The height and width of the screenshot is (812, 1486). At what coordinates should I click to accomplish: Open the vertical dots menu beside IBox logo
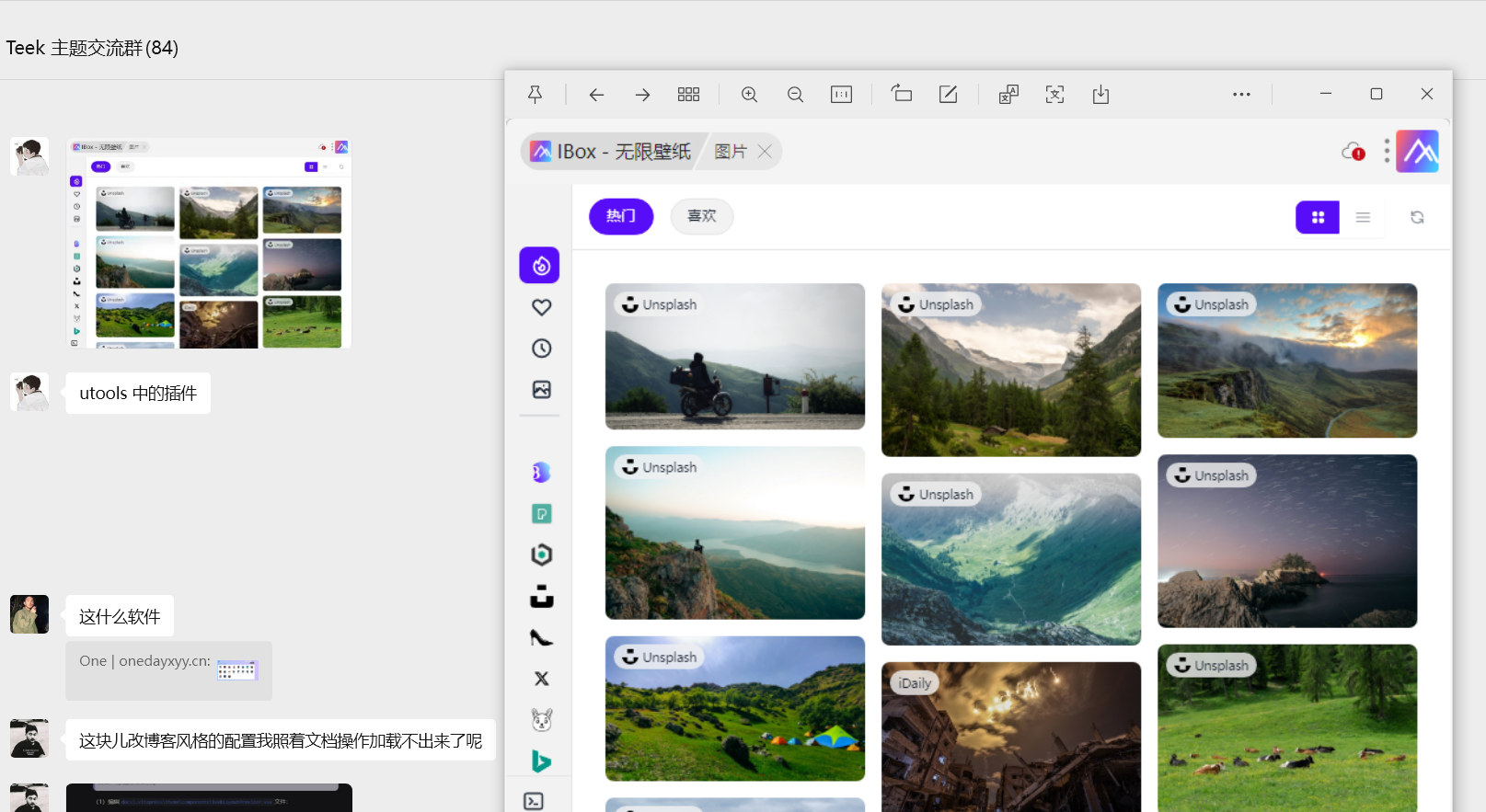[1387, 152]
